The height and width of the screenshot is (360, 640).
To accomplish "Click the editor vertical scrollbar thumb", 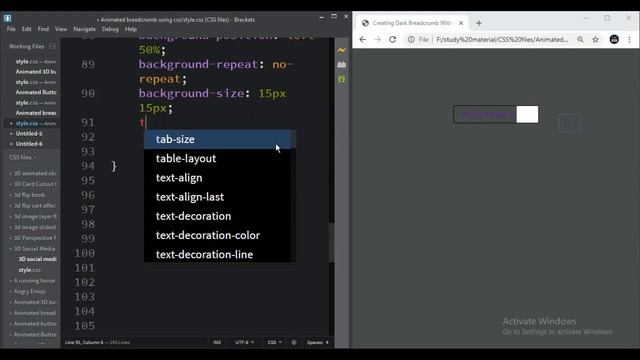I will coord(331,242).
